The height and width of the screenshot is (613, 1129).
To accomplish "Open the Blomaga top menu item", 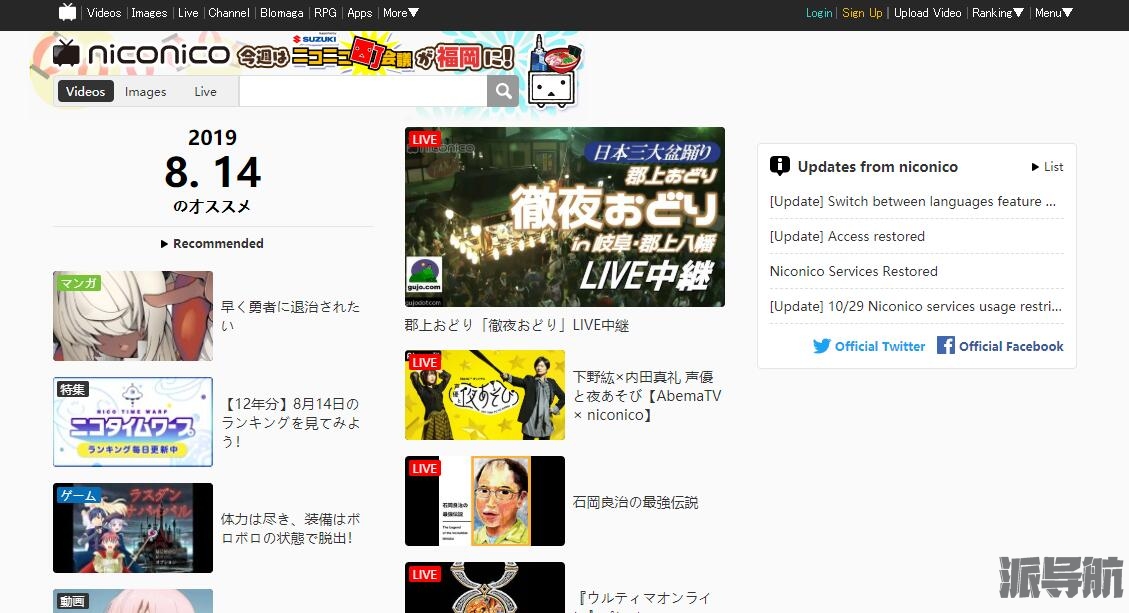I will point(283,13).
